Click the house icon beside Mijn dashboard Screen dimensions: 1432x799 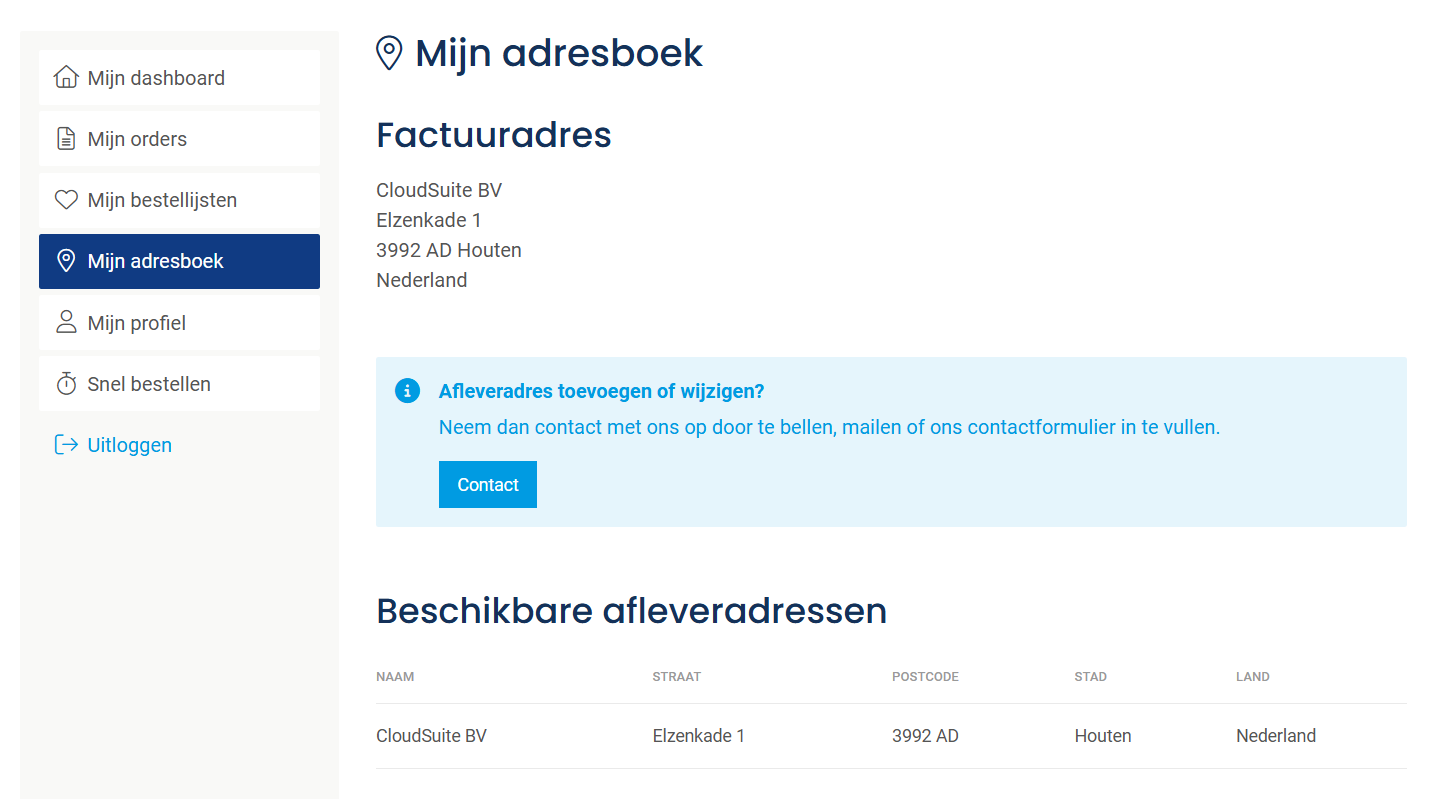[66, 78]
